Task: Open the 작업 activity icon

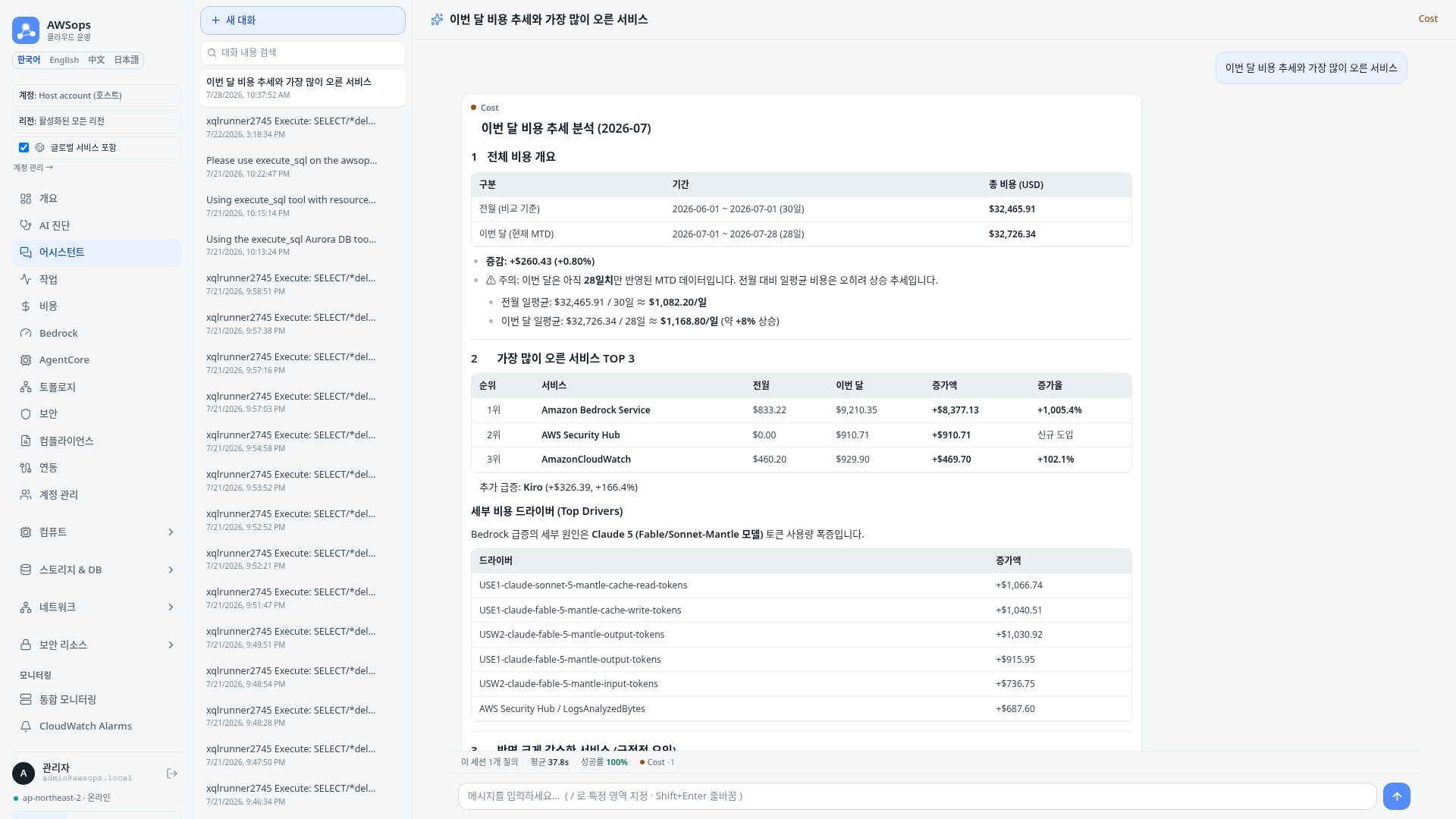Action: coord(26,279)
